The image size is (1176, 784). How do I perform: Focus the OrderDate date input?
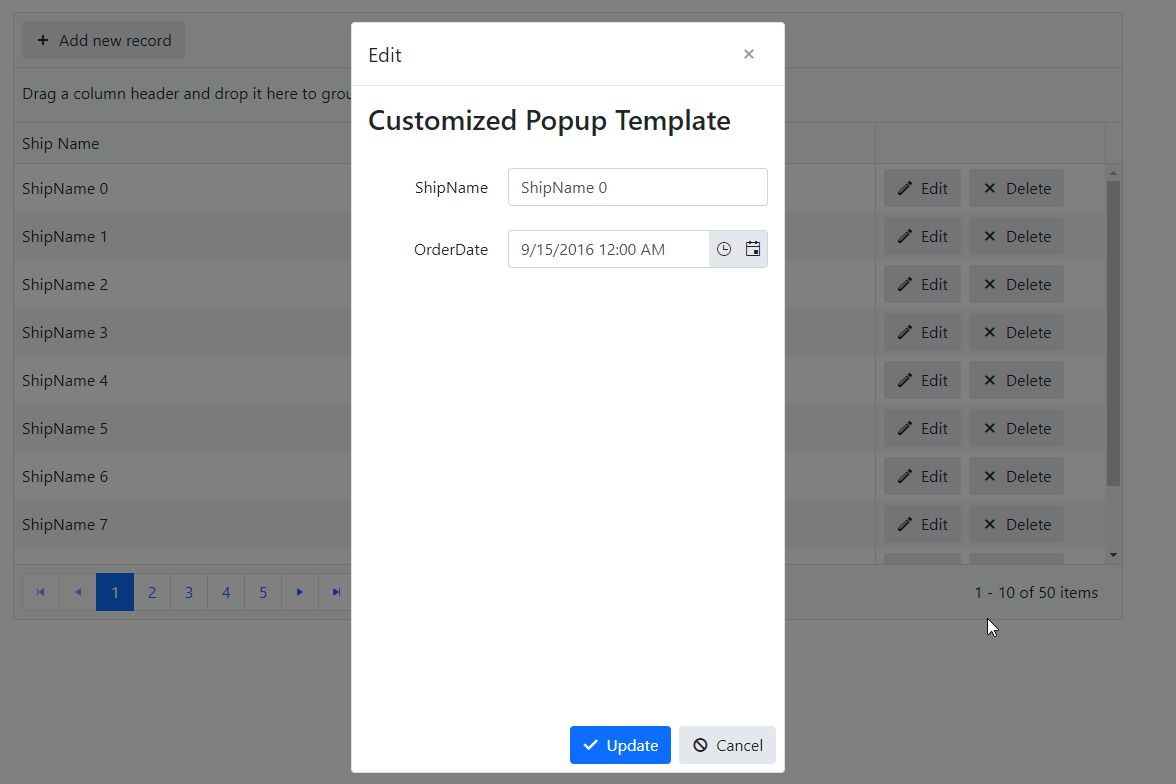coord(608,249)
